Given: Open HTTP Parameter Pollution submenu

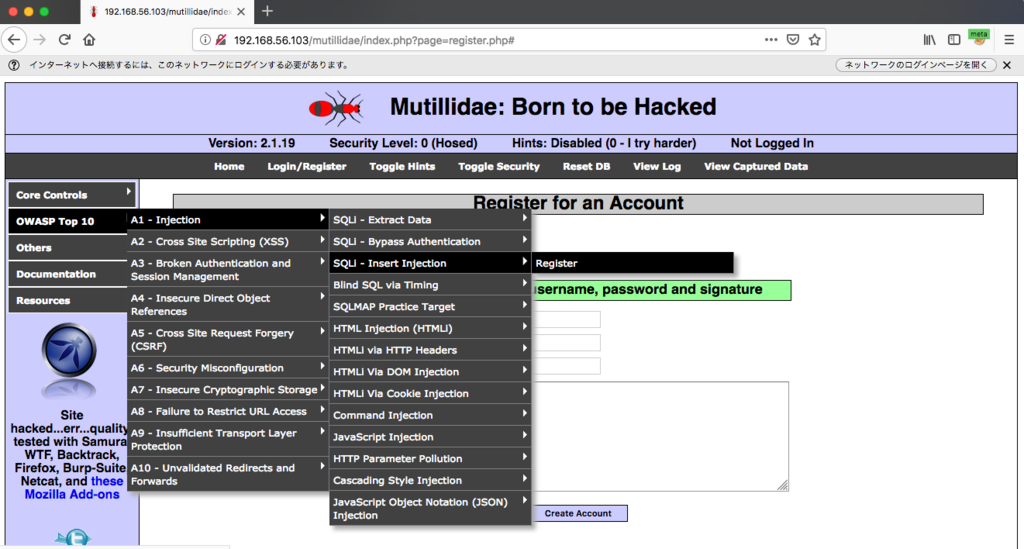Looking at the screenshot, I should coord(430,458).
